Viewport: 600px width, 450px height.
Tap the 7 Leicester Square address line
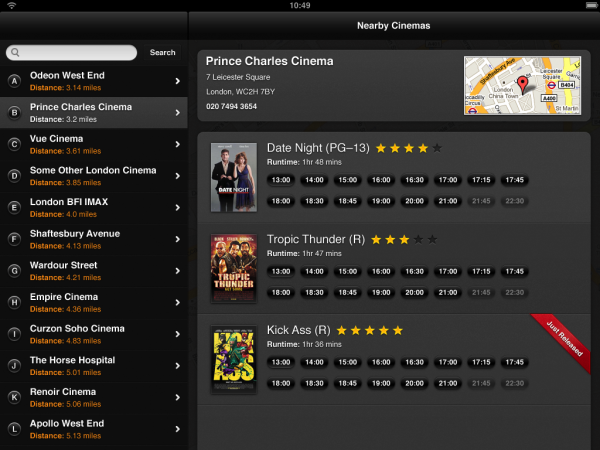pos(238,77)
